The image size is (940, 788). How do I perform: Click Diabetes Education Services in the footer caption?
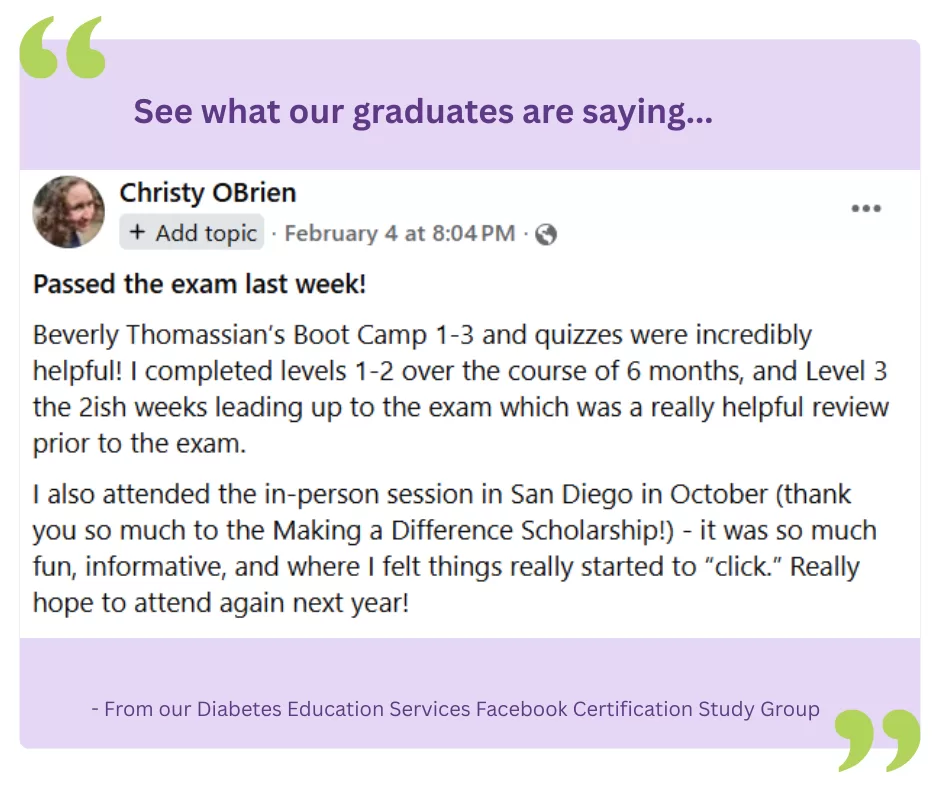(x=333, y=709)
